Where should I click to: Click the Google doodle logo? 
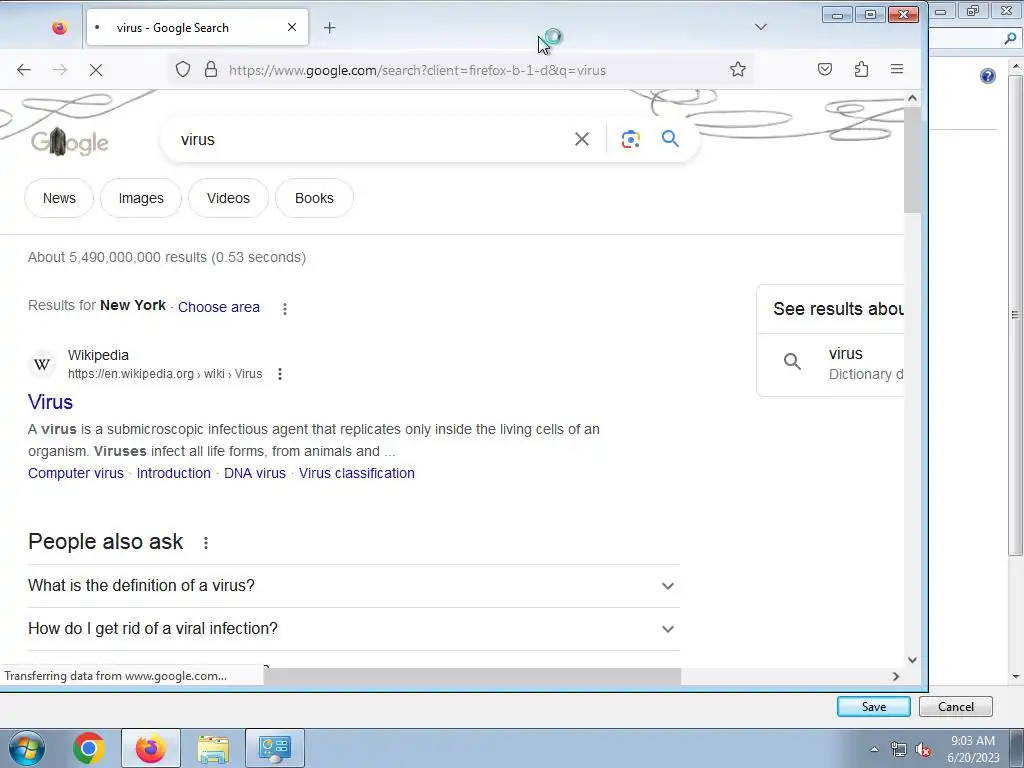70,142
